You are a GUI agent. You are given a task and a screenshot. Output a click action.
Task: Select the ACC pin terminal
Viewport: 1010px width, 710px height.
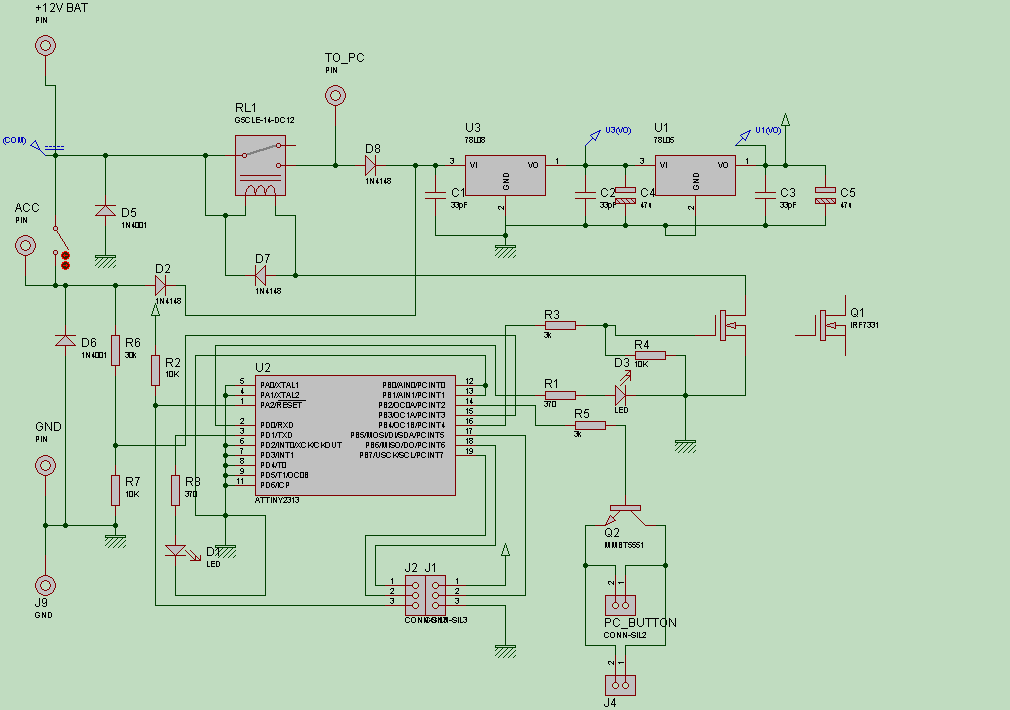pyautogui.click(x=25, y=245)
